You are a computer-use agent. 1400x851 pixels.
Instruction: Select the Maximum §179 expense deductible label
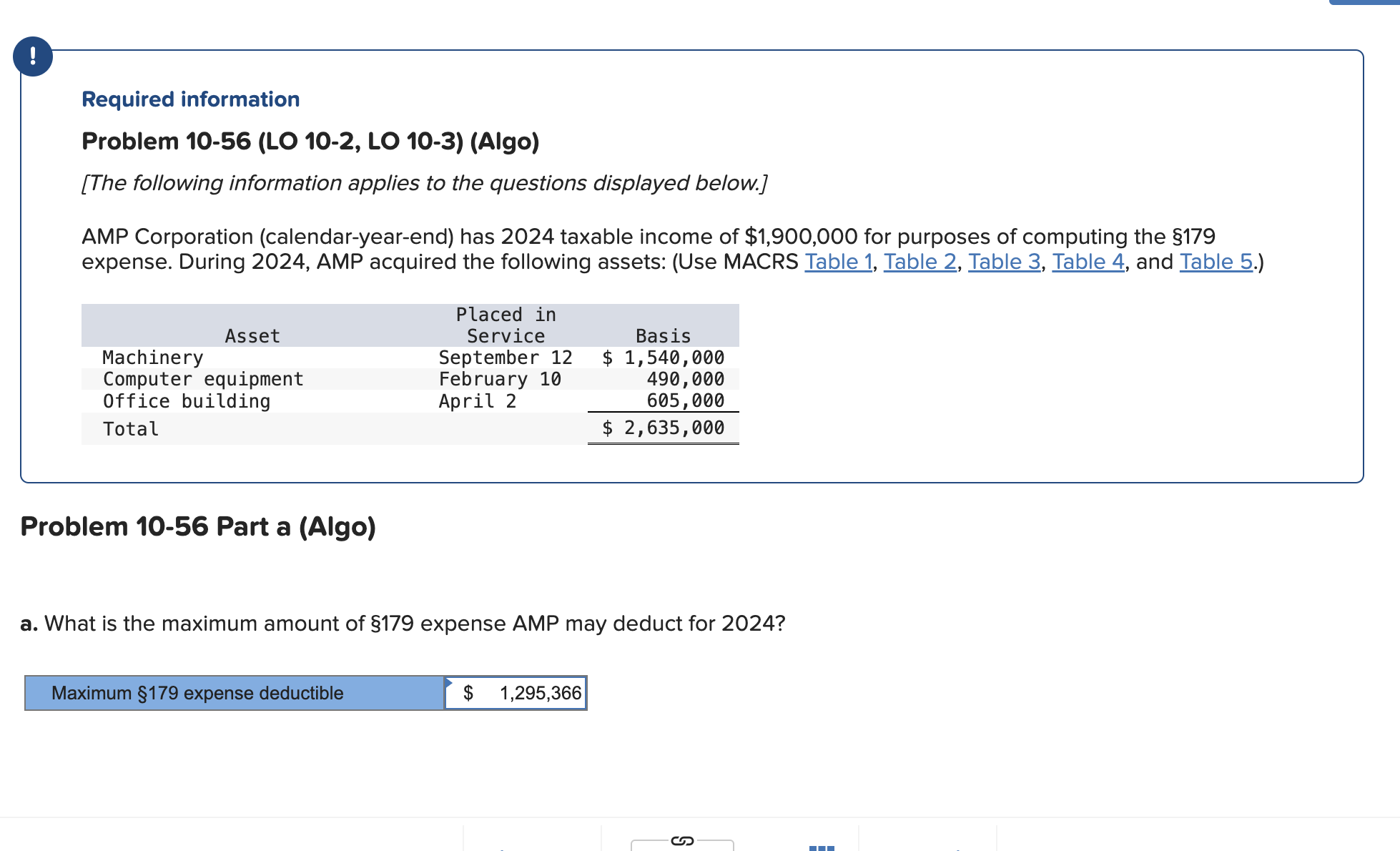click(x=197, y=692)
